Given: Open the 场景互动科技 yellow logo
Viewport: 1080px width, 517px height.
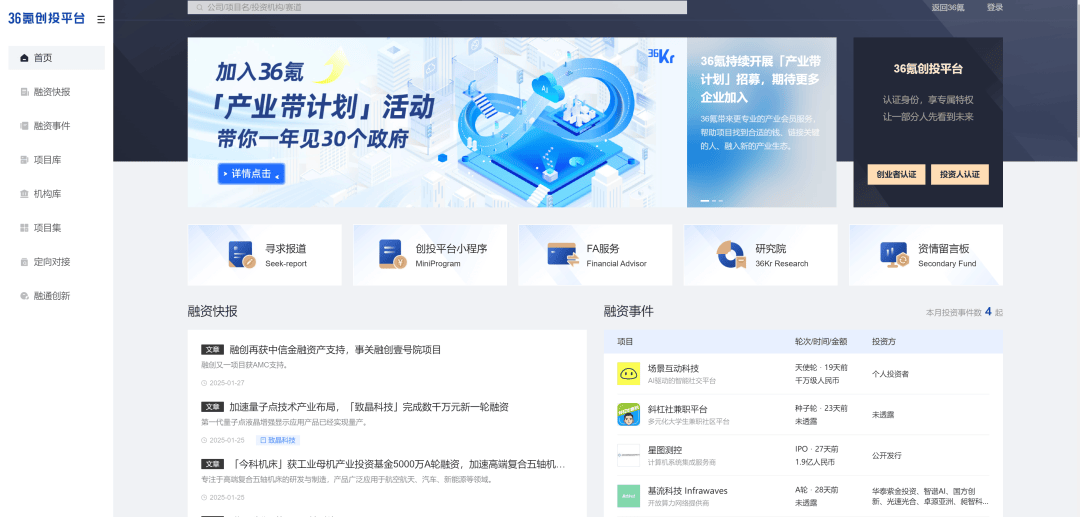Looking at the screenshot, I should 628,374.
